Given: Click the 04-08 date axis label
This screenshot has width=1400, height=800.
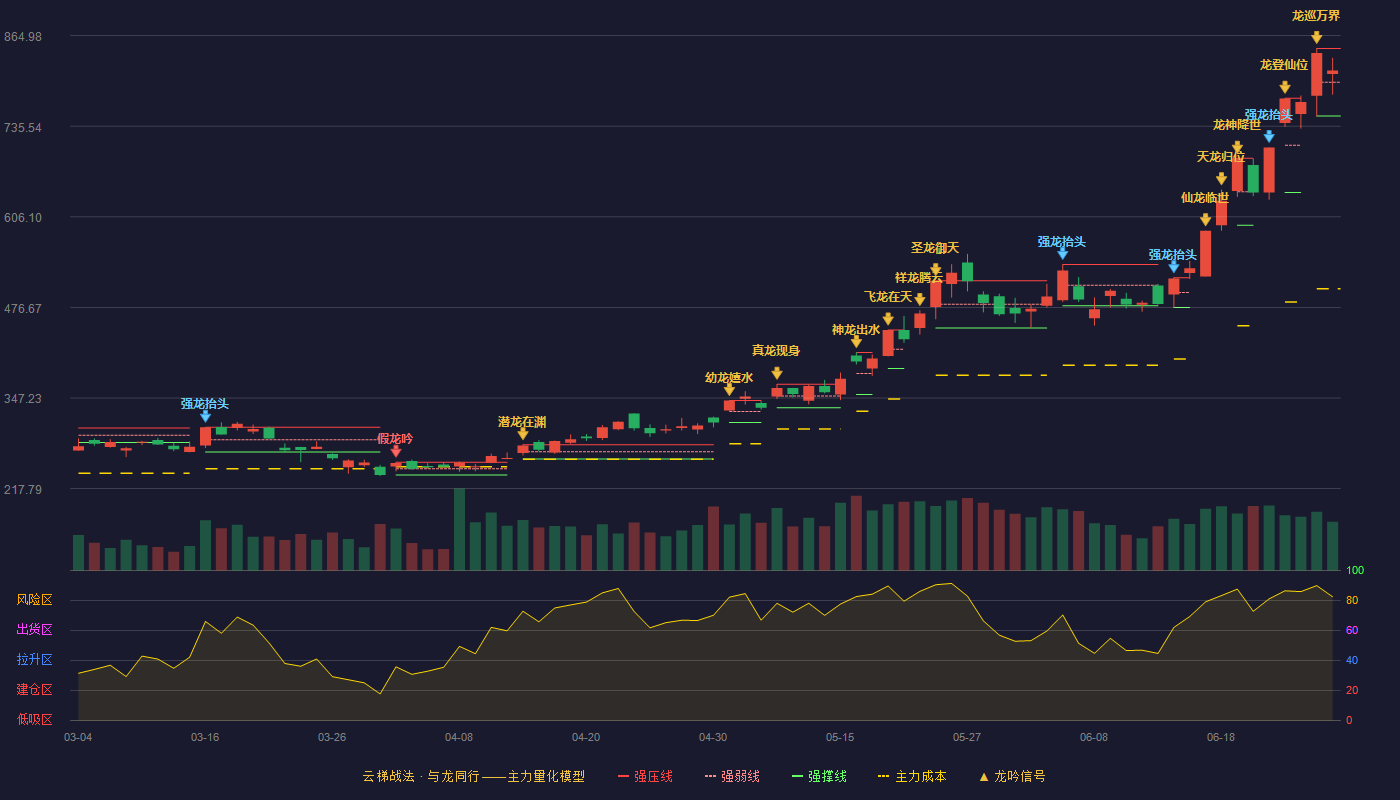Looking at the screenshot, I should coord(459,737).
